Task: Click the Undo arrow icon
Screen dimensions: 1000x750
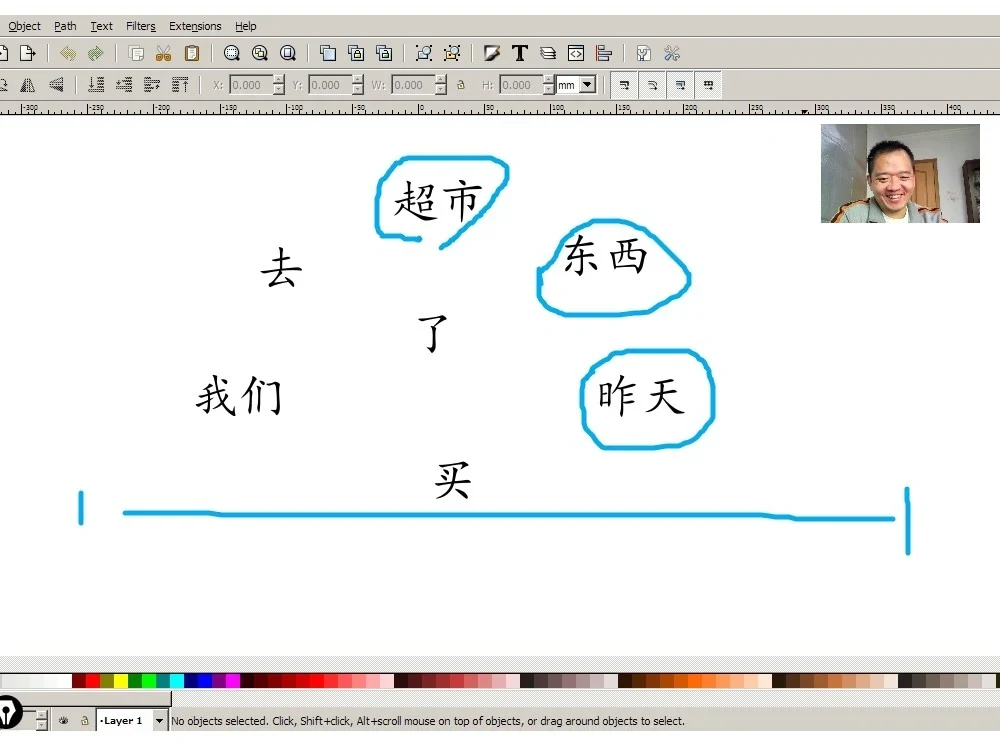Action: click(x=68, y=53)
